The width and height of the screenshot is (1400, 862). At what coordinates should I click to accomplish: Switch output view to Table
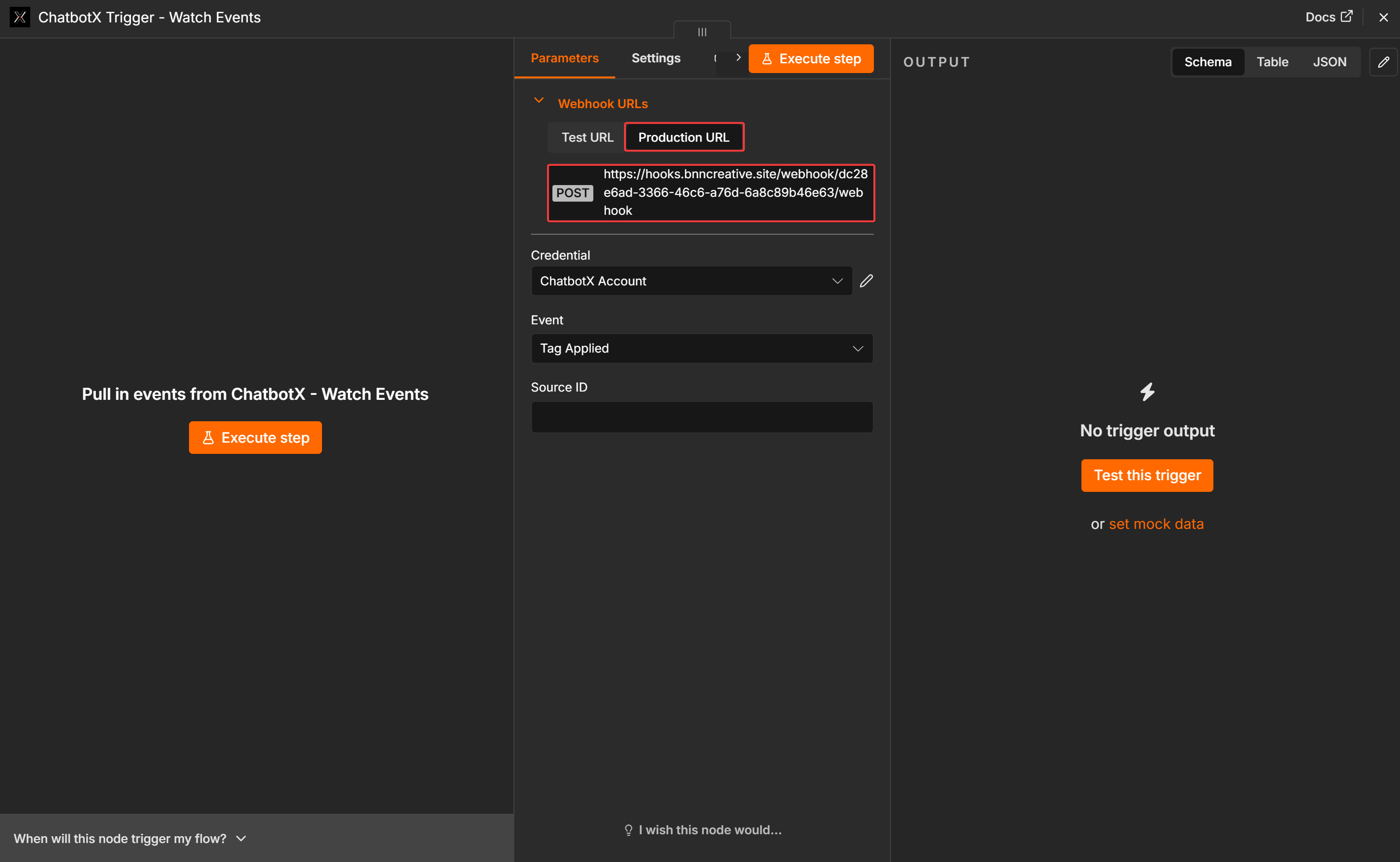[x=1272, y=62]
